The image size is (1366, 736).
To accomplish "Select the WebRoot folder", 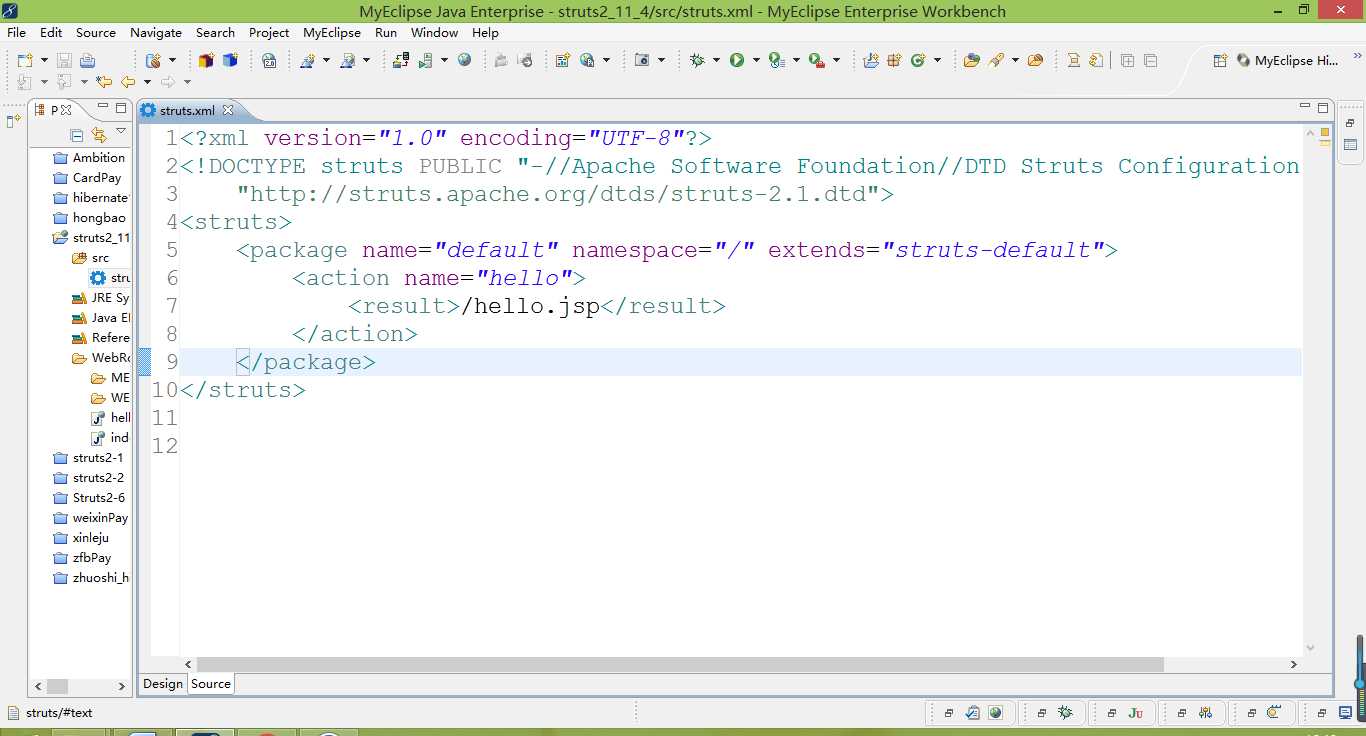I will 101,358.
